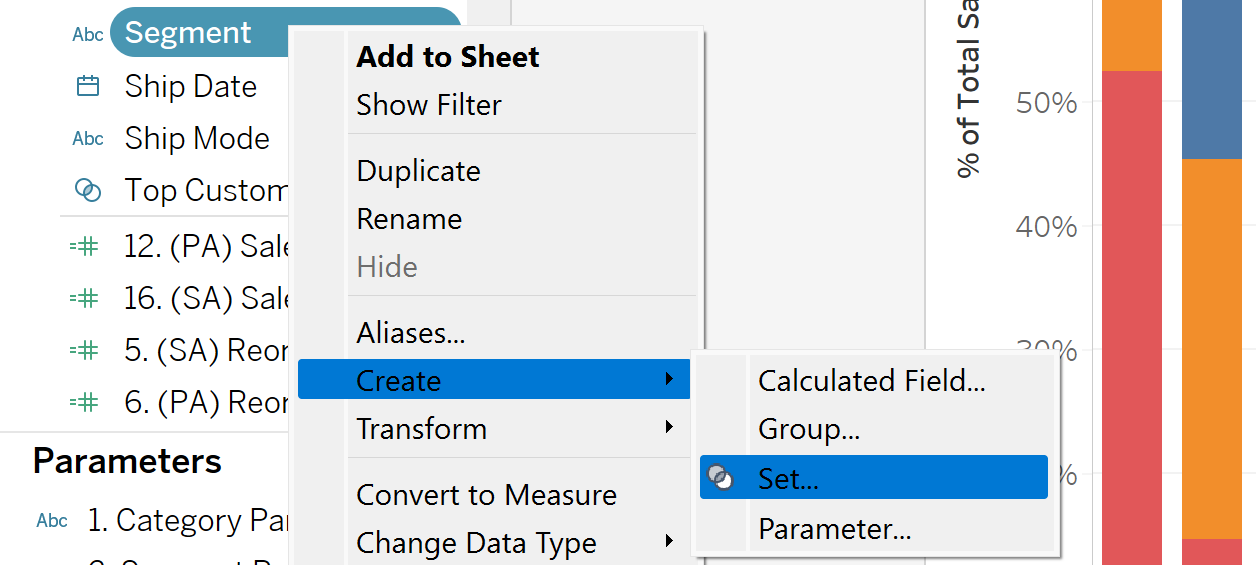Viewport: 1256px width, 565px height.
Task: Click the calculation icon beside 16. (SA) Sales
Action: pyautogui.click(x=84, y=298)
